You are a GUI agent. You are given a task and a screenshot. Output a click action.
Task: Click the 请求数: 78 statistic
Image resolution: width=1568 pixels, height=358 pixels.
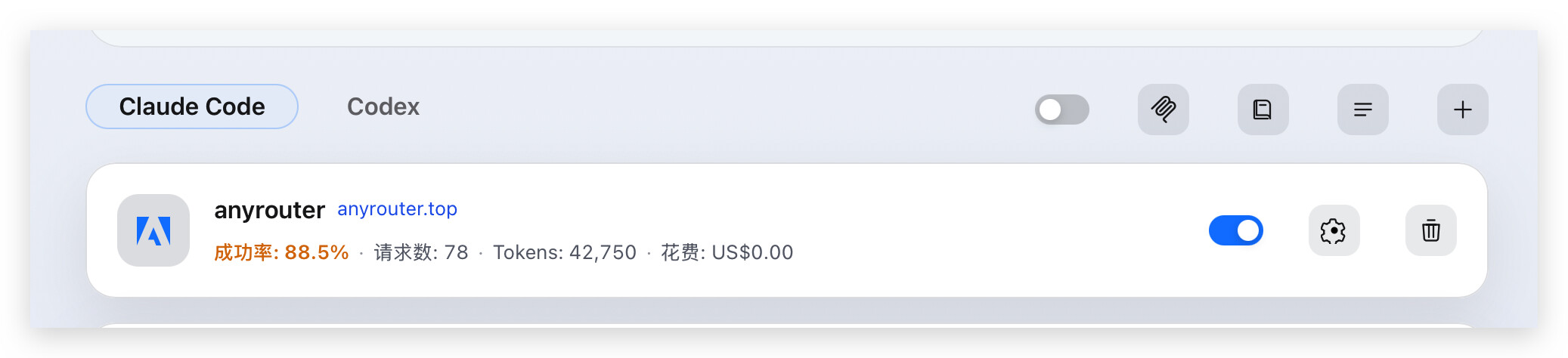coord(421,252)
